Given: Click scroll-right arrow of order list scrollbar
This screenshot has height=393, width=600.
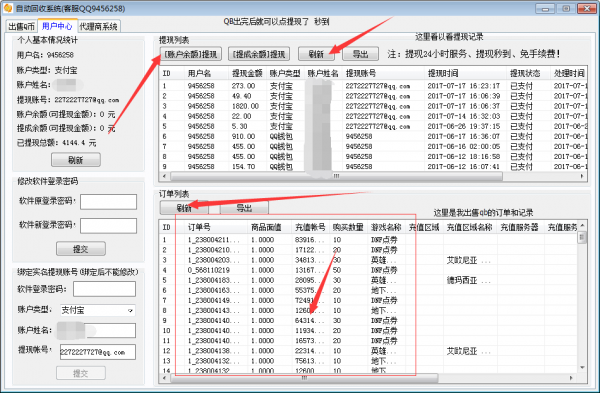Looking at the screenshot, I should tap(571, 378).
